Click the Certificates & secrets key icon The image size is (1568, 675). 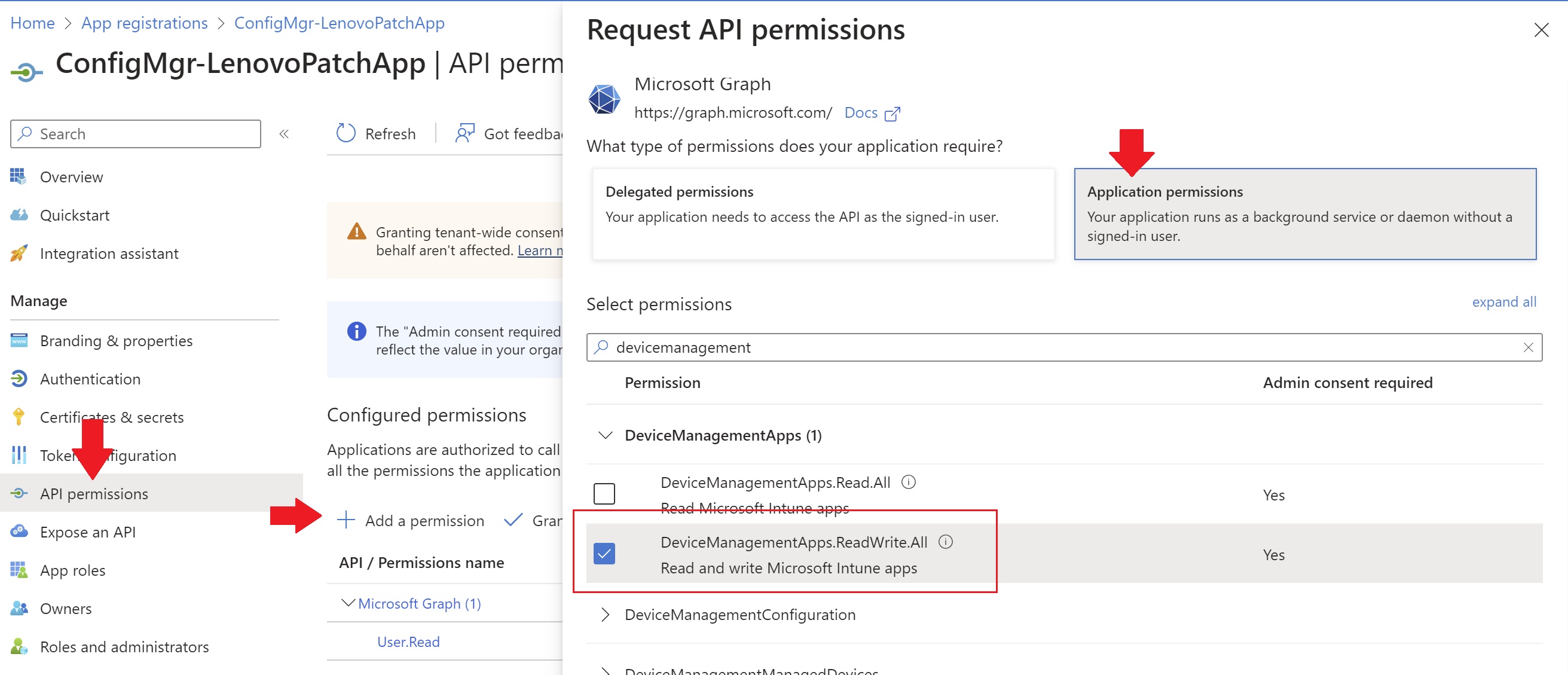pyautogui.click(x=19, y=417)
